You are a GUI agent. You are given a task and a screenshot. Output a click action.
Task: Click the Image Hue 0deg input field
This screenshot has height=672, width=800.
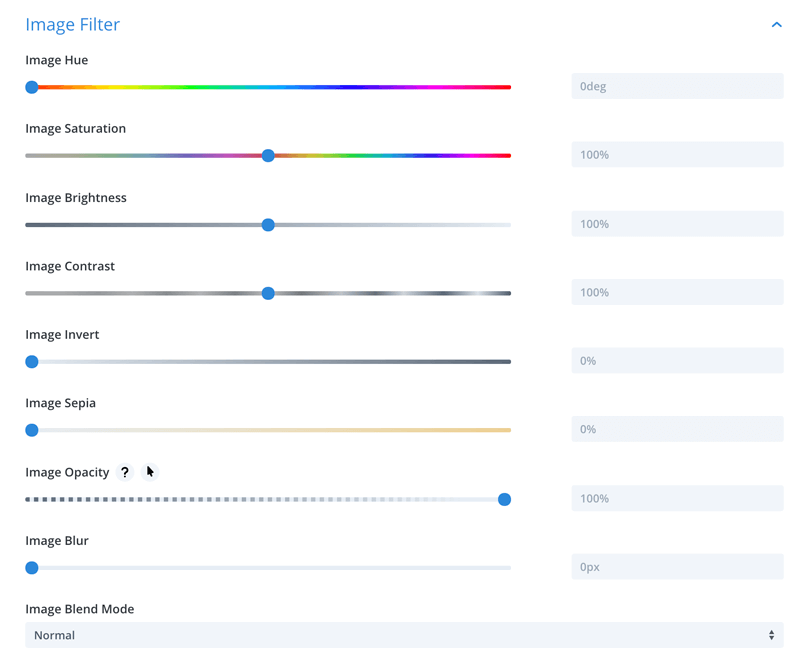click(x=677, y=86)
